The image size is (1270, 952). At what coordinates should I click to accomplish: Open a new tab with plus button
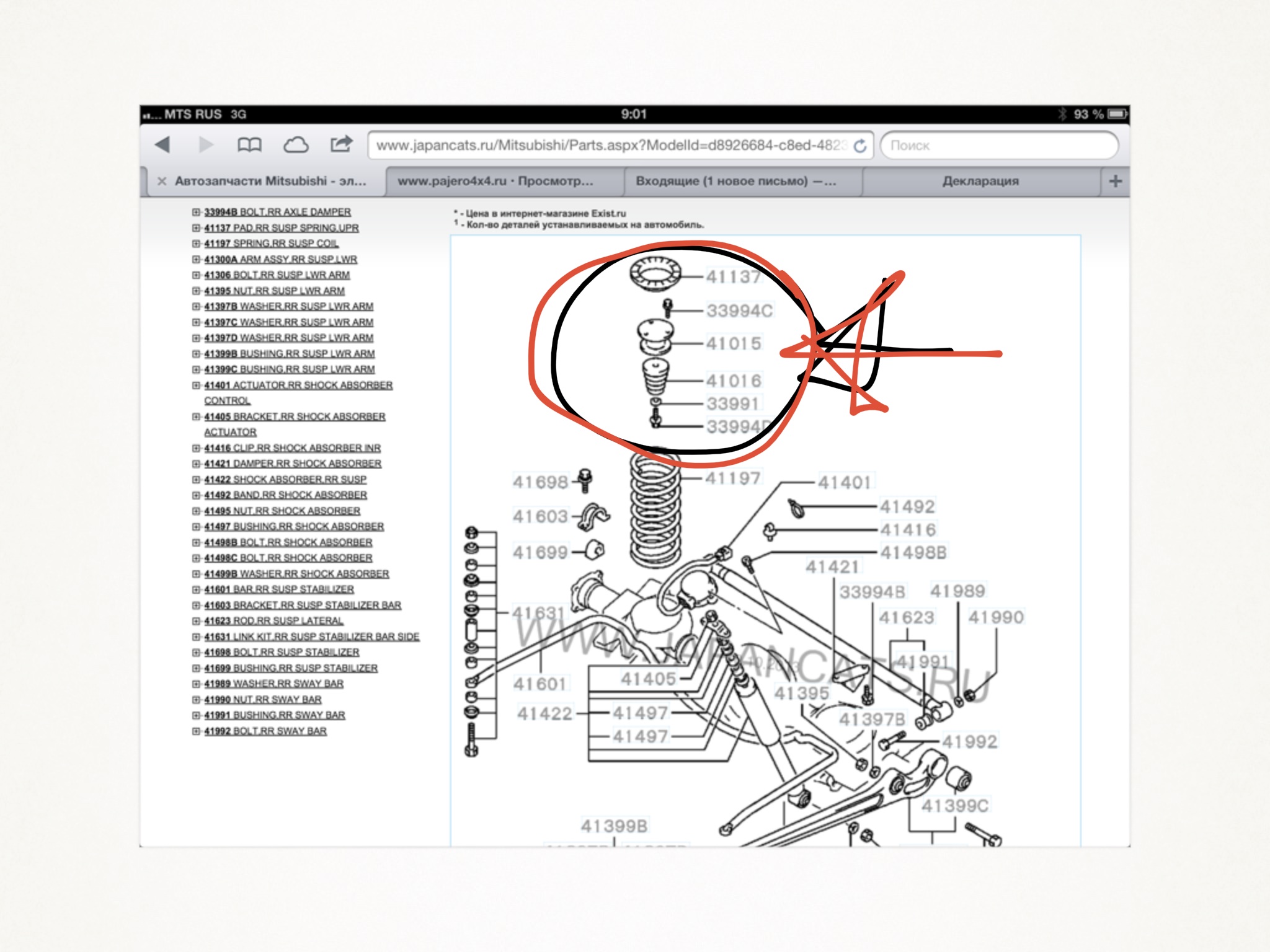click(x=1115, y=181)
